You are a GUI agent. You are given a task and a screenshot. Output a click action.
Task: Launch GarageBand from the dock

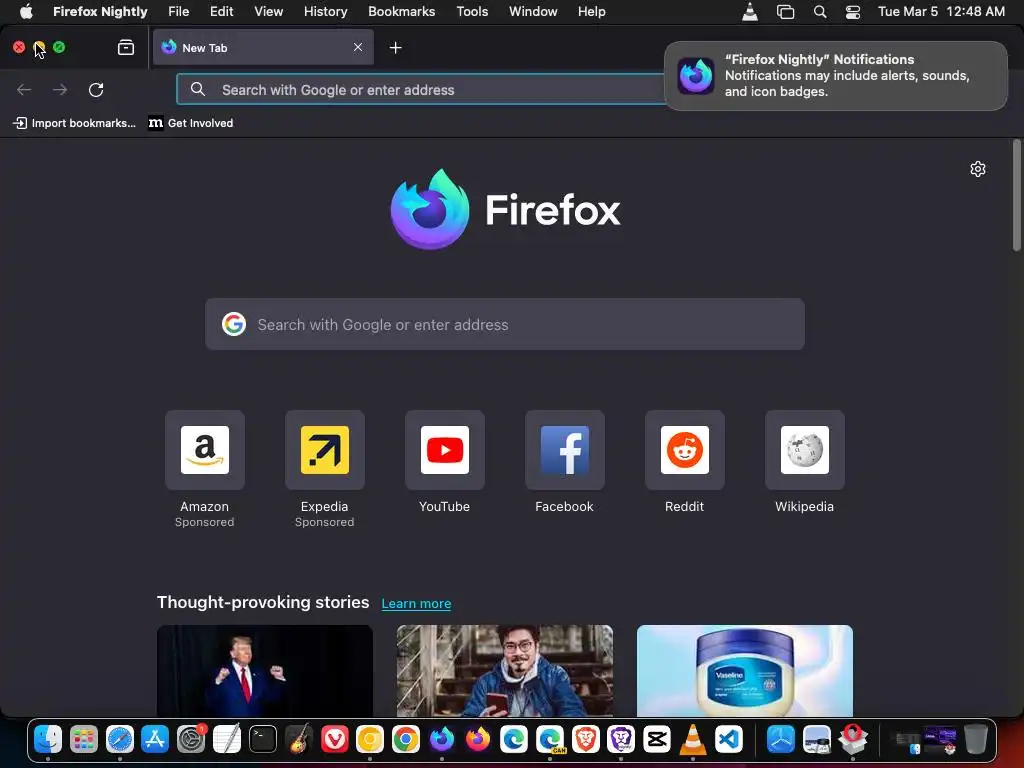pos(298,739)
